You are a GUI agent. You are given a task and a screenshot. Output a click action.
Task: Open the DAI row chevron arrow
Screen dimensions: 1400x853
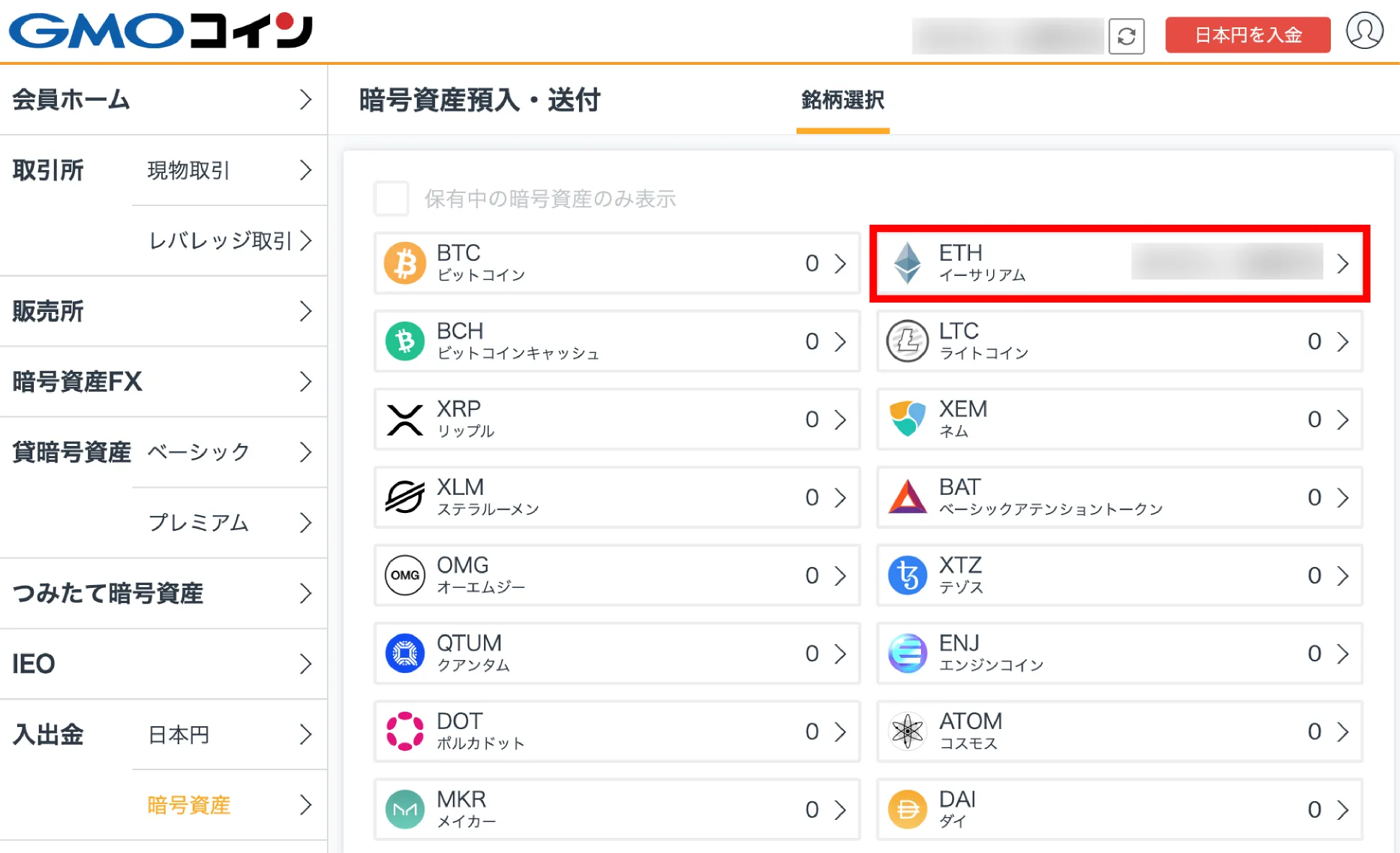[x=1342, y=810]
